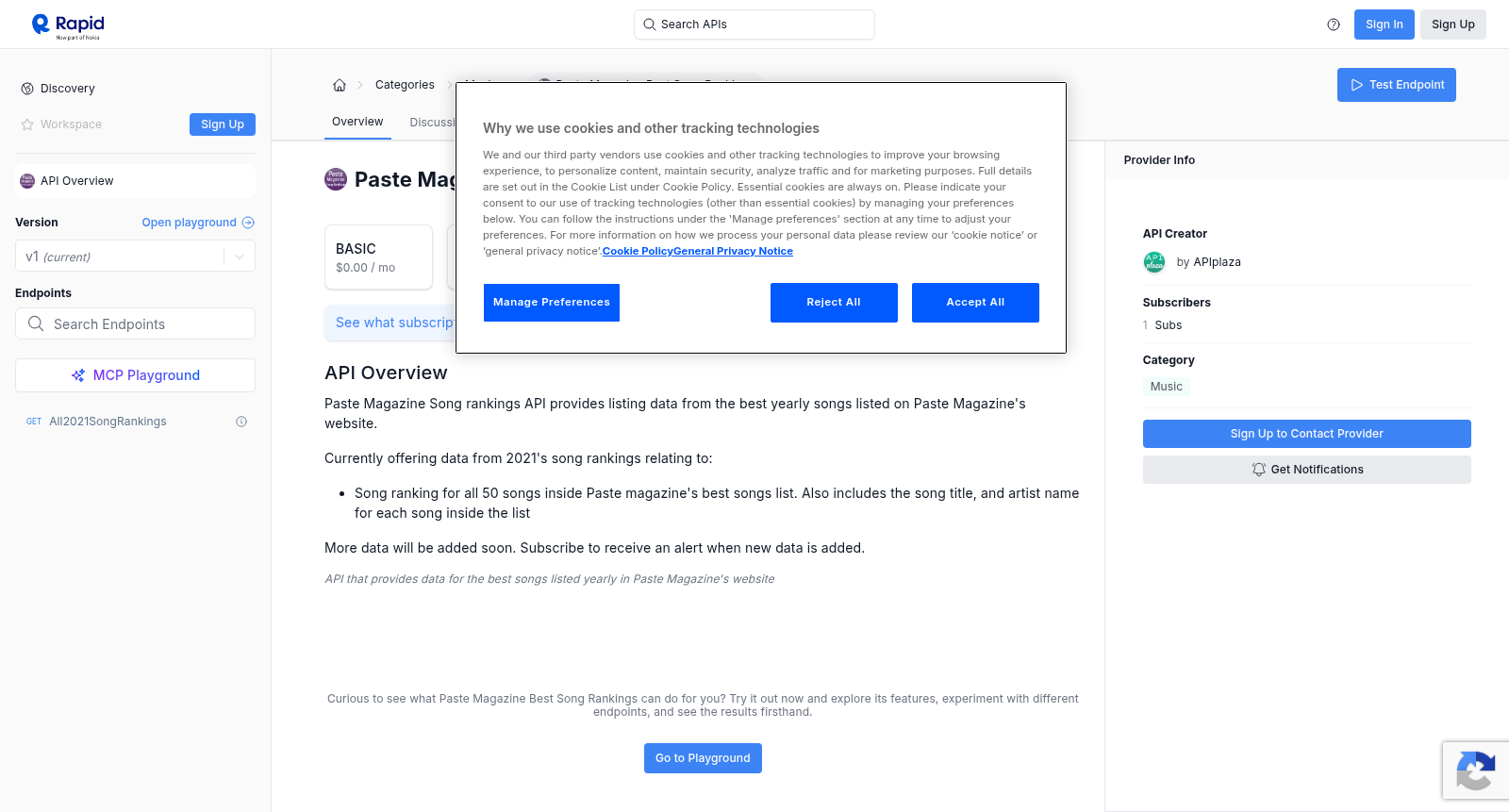The width and height of the screenshot is (1509, 812).
Task: Open Discovery in the sidebar
Action: tap(68, 89)
